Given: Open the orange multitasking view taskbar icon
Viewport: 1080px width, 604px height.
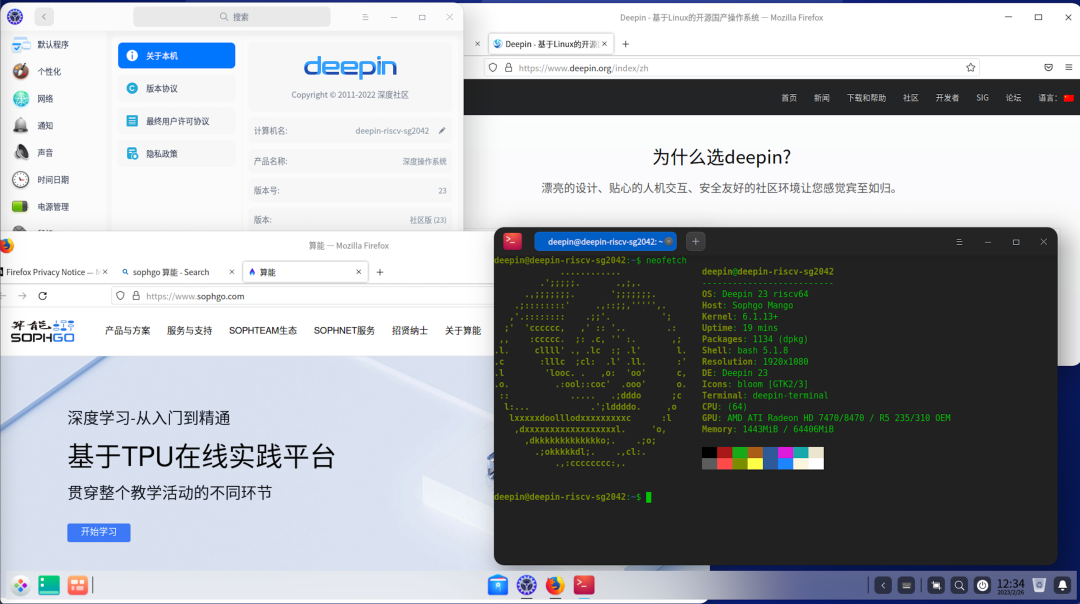Looking at the screenshot, I should [77, 585].
